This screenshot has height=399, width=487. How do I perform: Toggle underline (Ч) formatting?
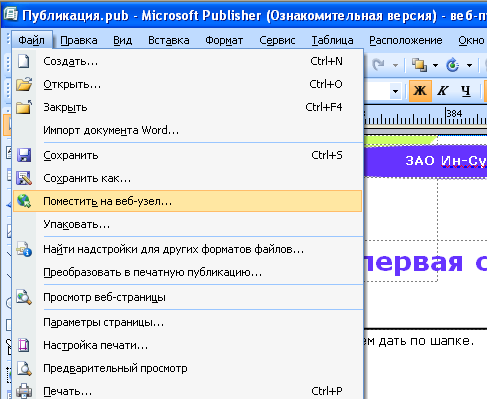point(466,91)
